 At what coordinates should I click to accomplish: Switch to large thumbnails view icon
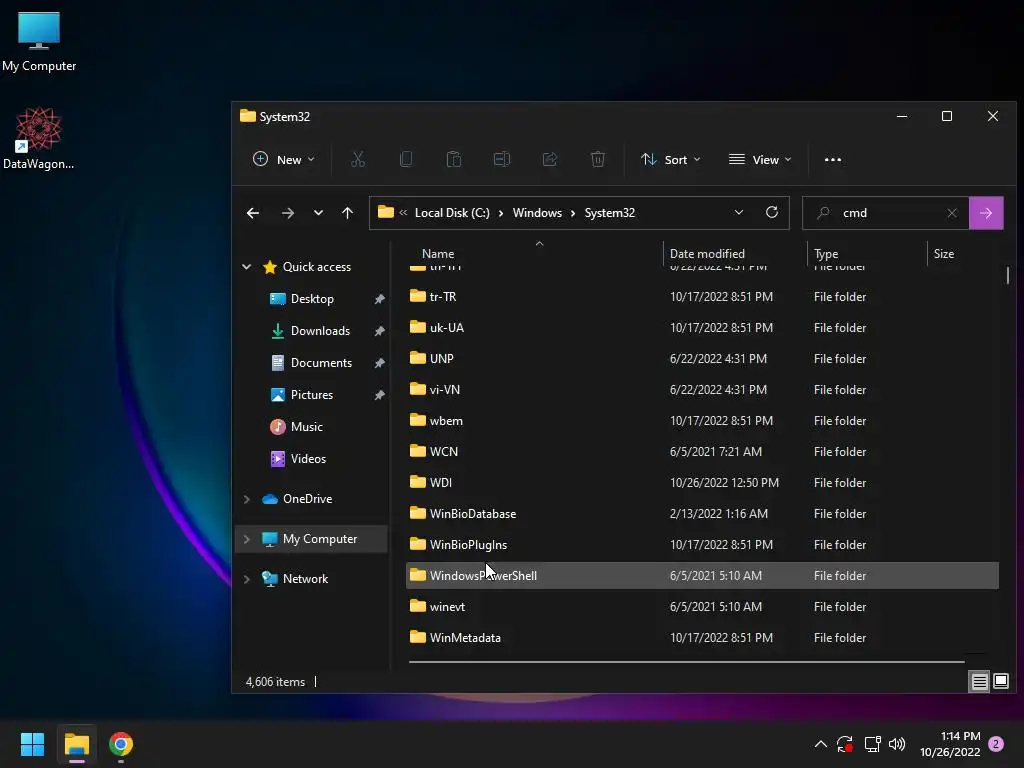pos(1000,682)
